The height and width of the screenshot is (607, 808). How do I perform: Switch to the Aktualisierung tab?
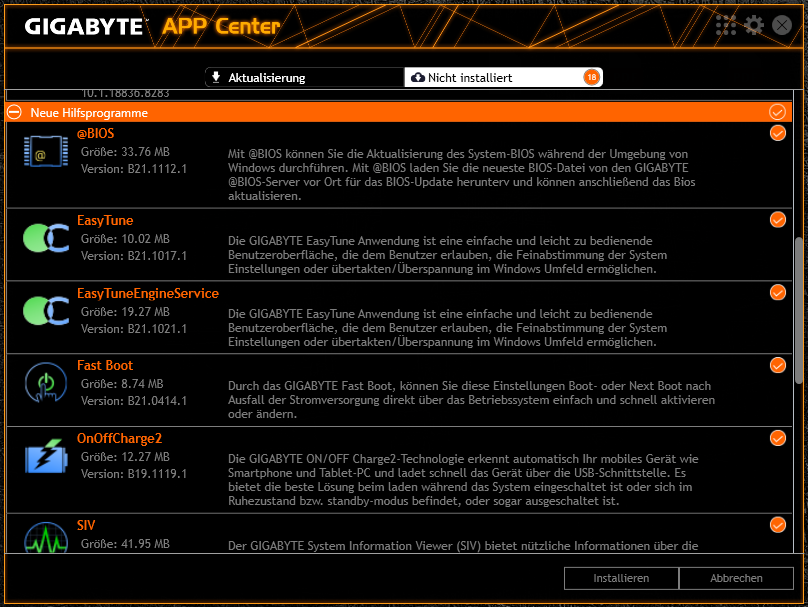(x=305, y=77)
